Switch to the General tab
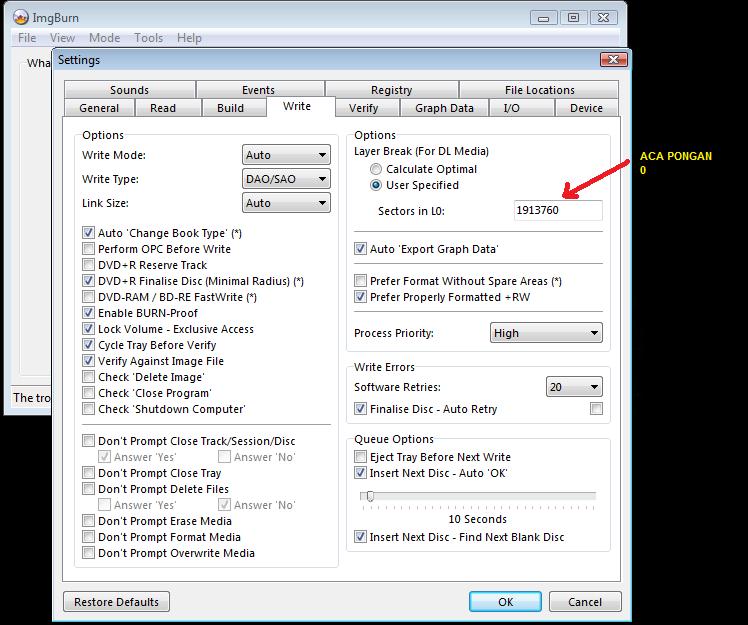 click(99, 108)
